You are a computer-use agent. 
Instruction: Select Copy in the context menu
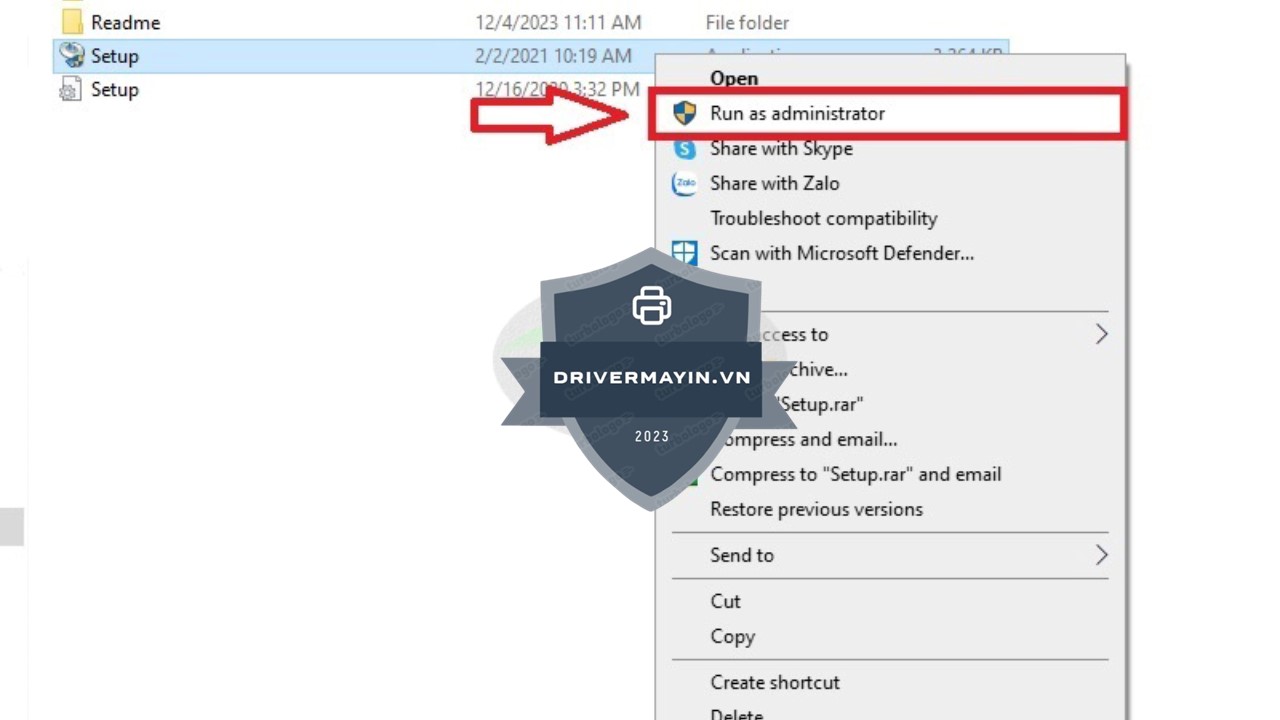tap(732, 636)
